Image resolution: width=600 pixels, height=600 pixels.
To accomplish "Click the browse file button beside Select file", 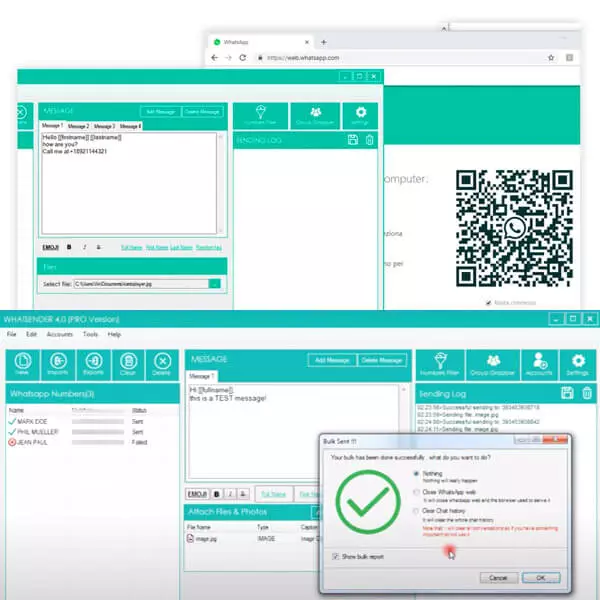I will point(215,284).
